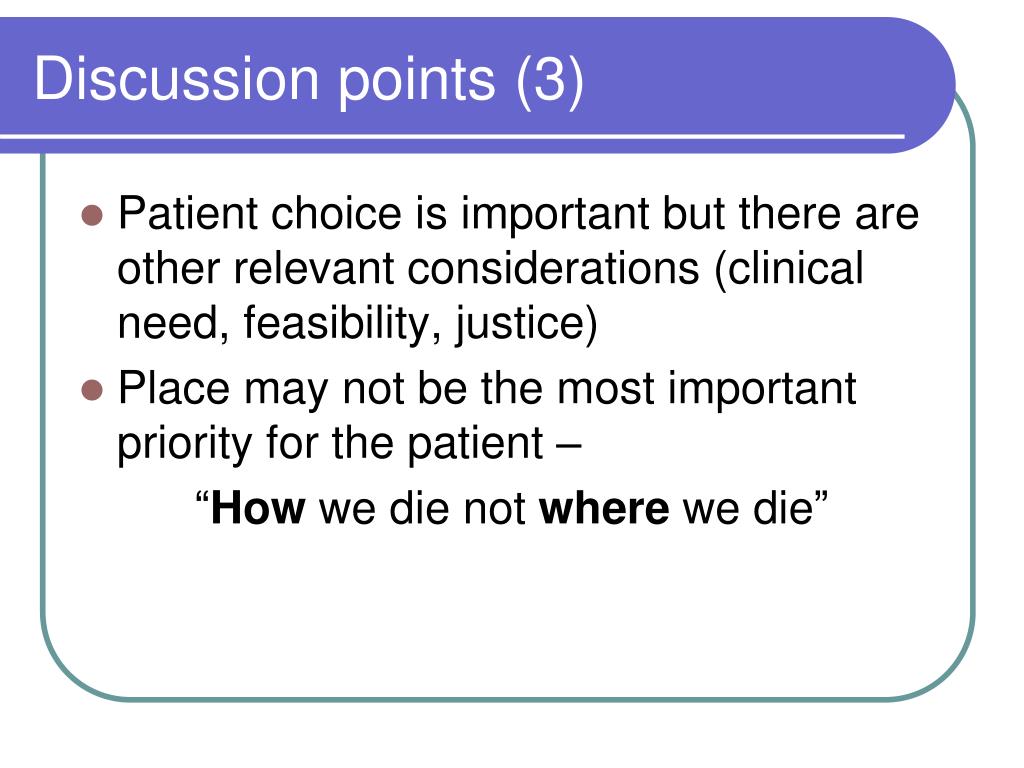Click the bold word "where" in quote
This screenshot has width=1024, height=768.
(x=604, y=507)
